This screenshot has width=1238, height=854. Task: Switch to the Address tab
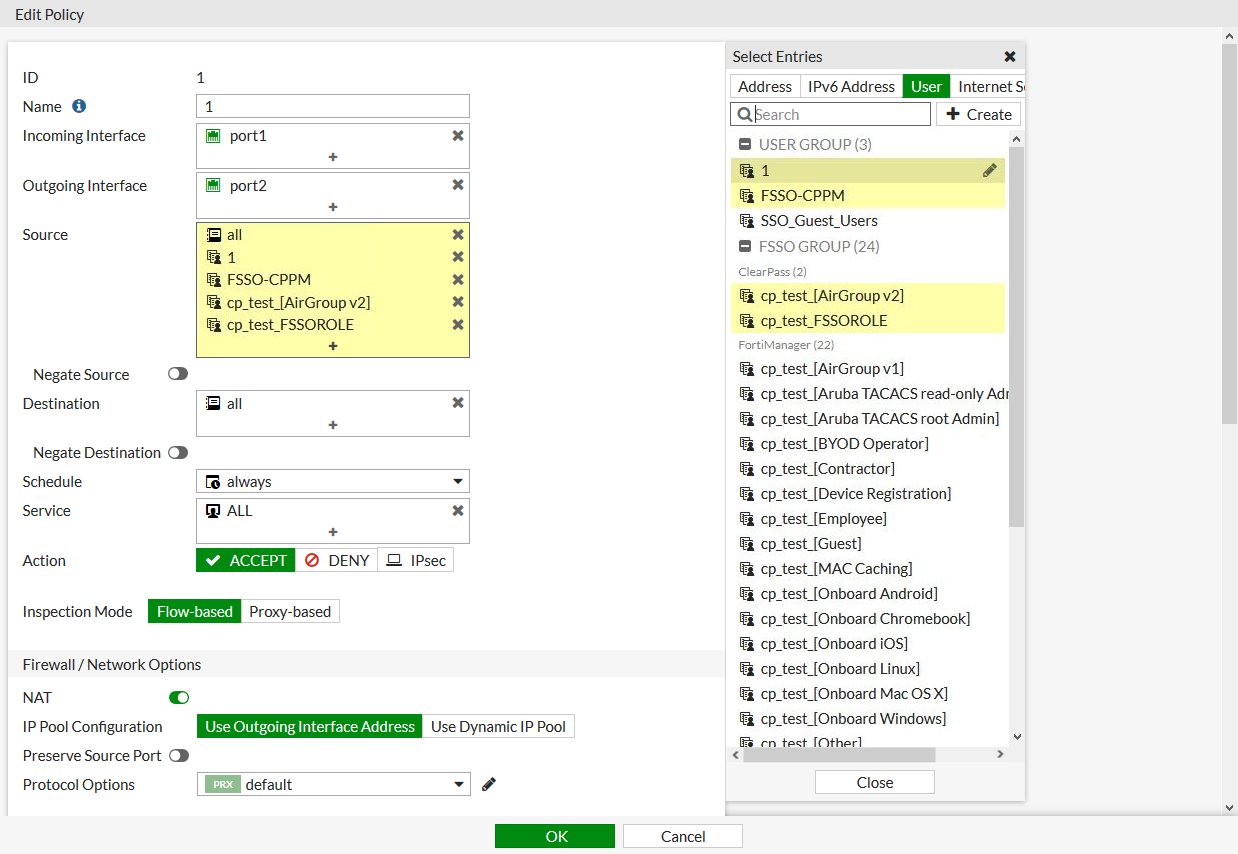pos(765,86)
